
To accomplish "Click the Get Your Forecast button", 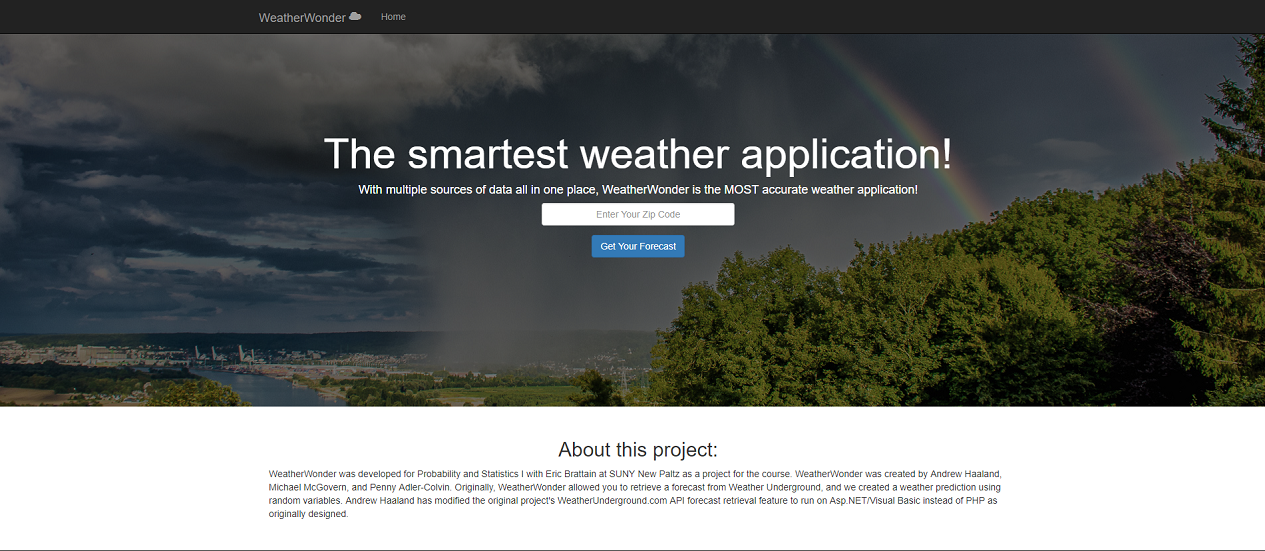I will click(x=638, y=246).
